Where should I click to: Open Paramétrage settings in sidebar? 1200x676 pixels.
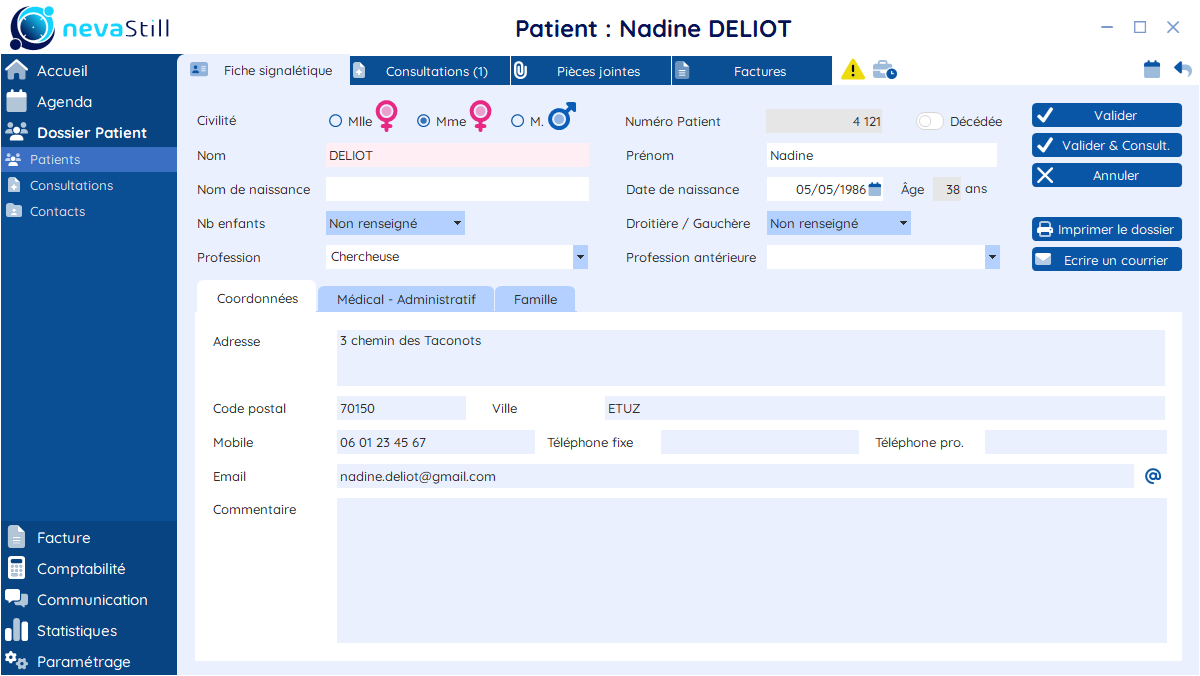[83, 662]
